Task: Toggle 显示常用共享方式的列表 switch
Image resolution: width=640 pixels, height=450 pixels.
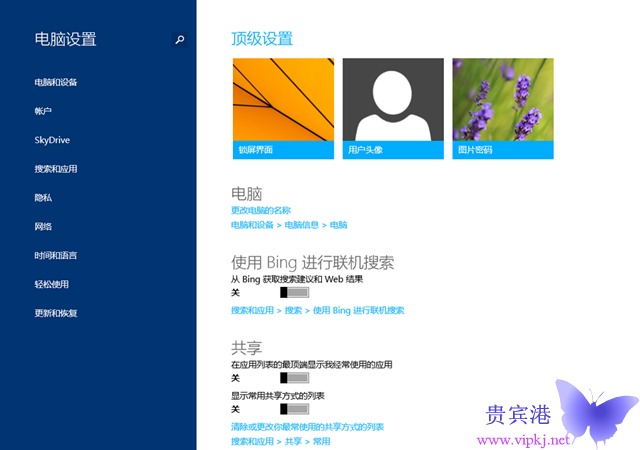Action: (294, 409)
